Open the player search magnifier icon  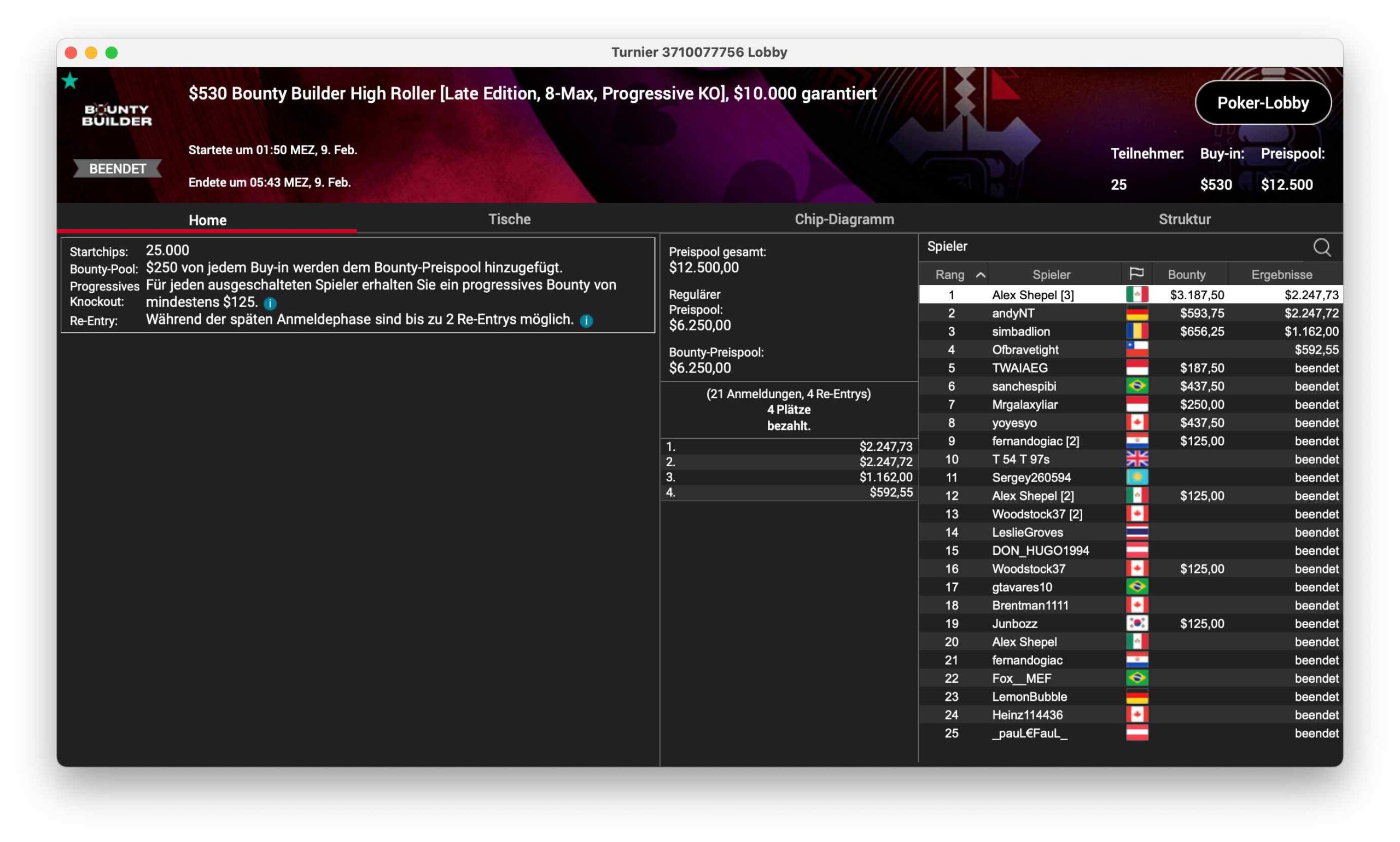pos(1321,247)
